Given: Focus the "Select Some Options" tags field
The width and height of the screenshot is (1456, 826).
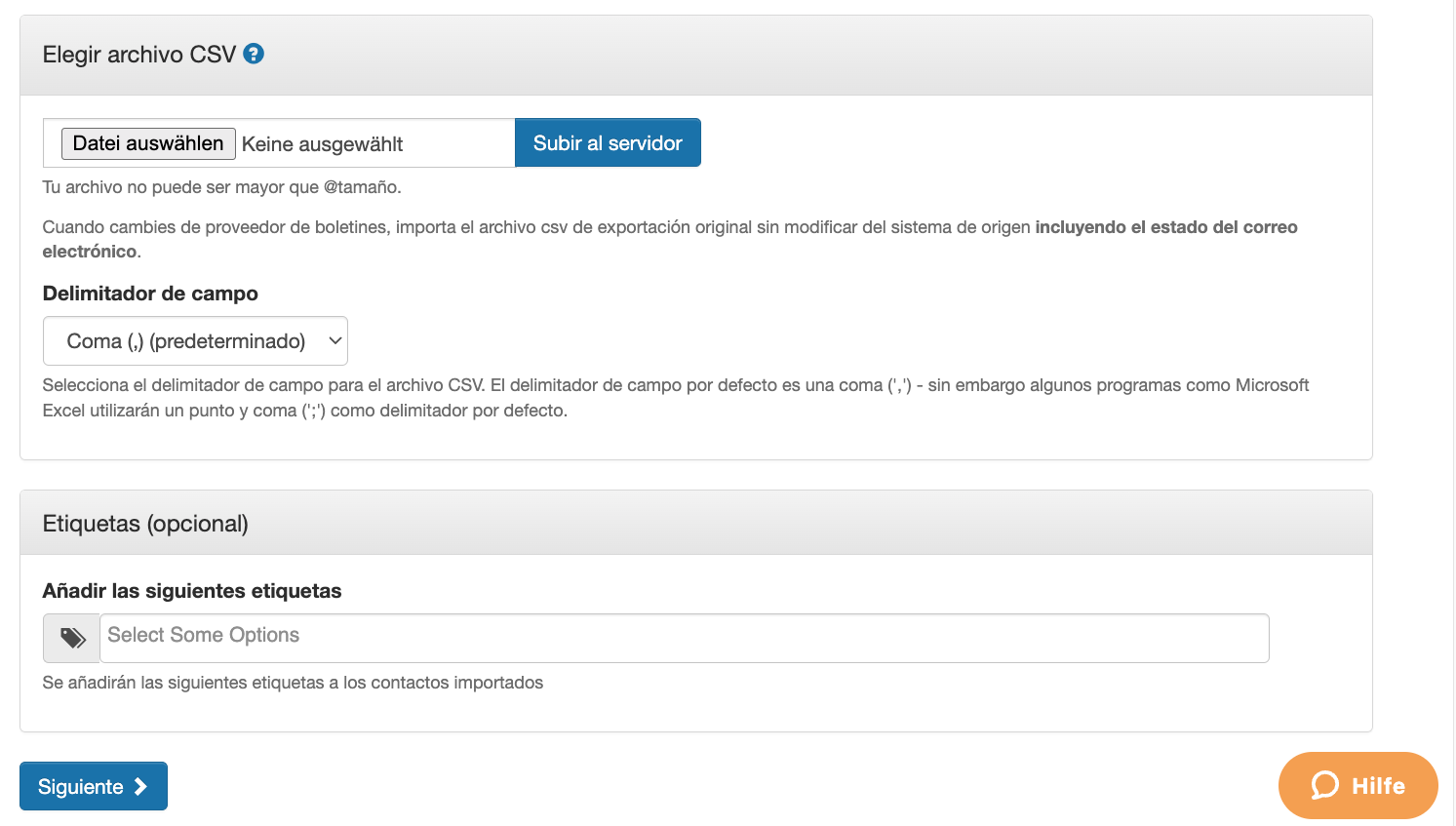Looking at the screenshot, I should click(x=683, y=636).
